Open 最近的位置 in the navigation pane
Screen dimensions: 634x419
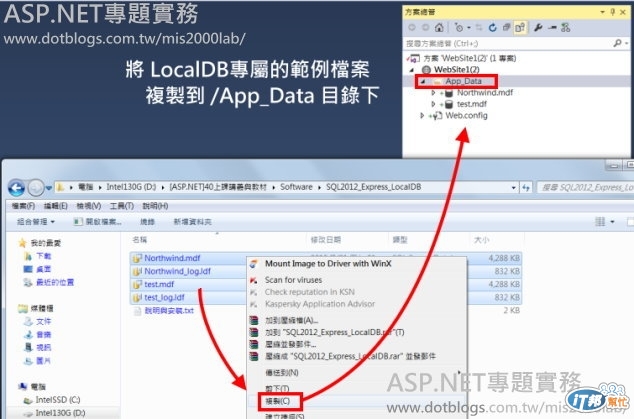click(x=55, y=282)
